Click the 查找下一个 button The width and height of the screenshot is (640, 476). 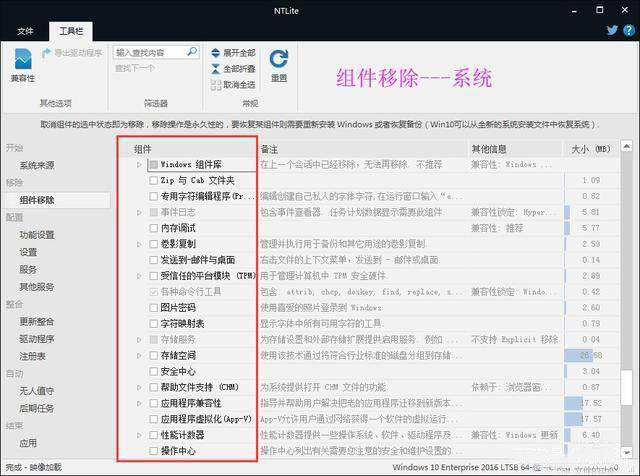click(135, 68)
